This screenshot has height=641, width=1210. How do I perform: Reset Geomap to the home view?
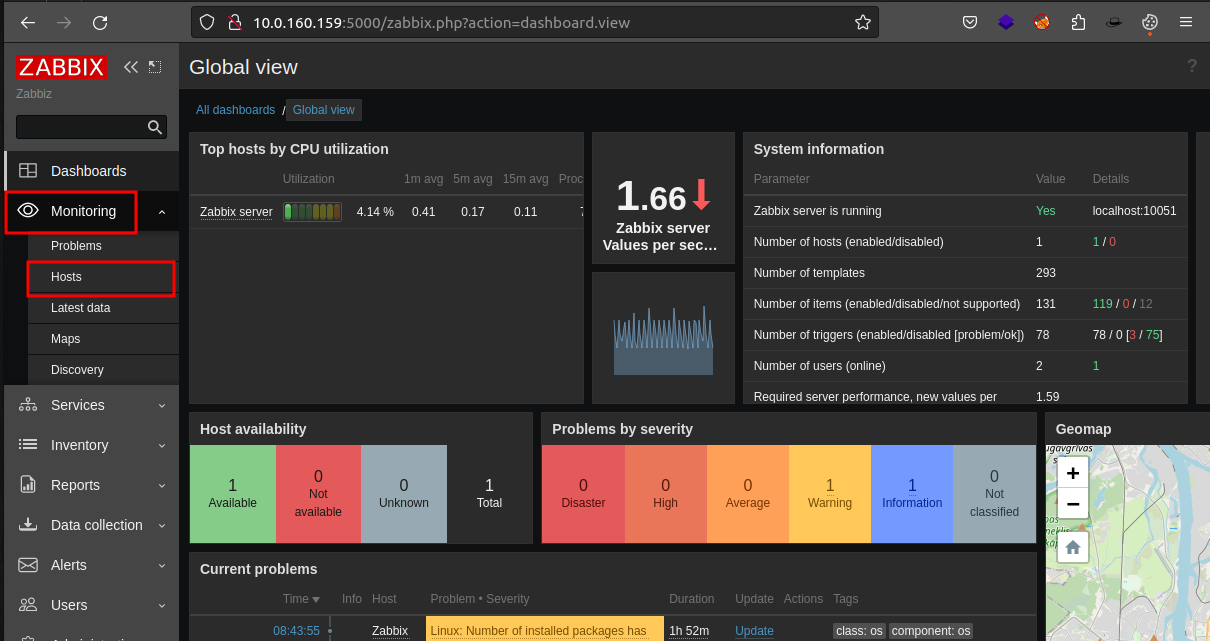tap(1073, 547)
